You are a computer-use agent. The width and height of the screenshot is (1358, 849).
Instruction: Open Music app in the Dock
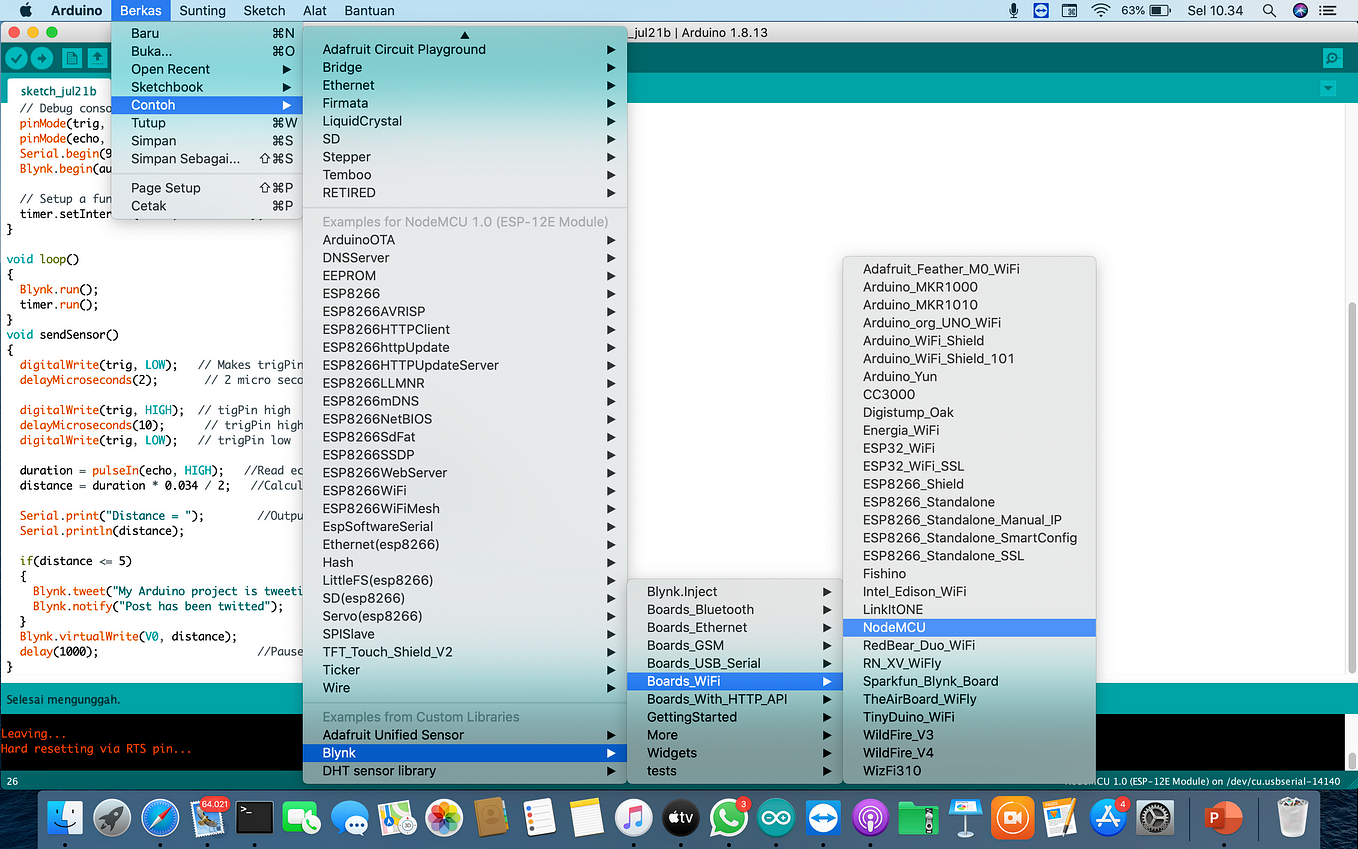[x=634, y=818]
